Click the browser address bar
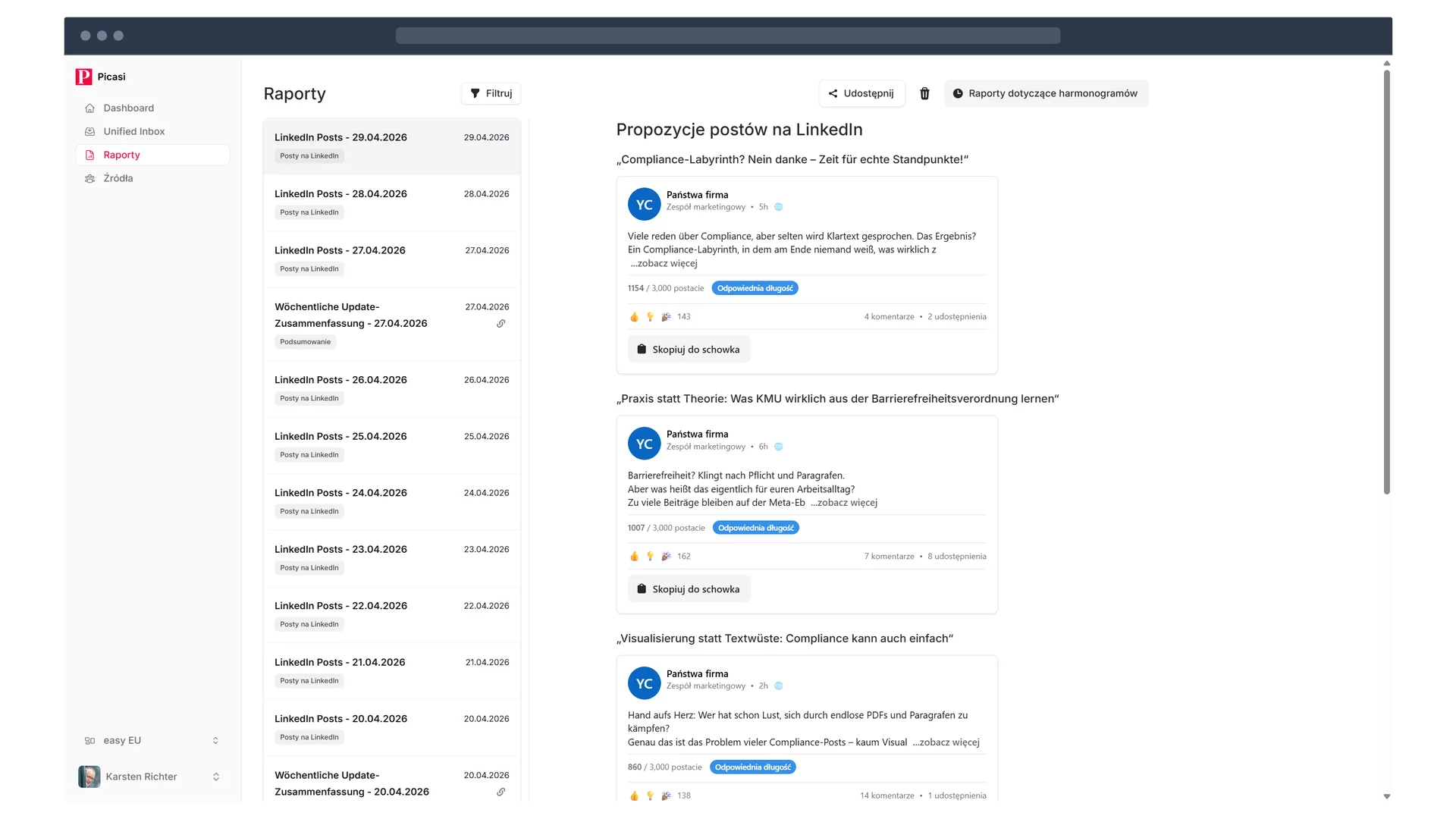 click(728, 36)
